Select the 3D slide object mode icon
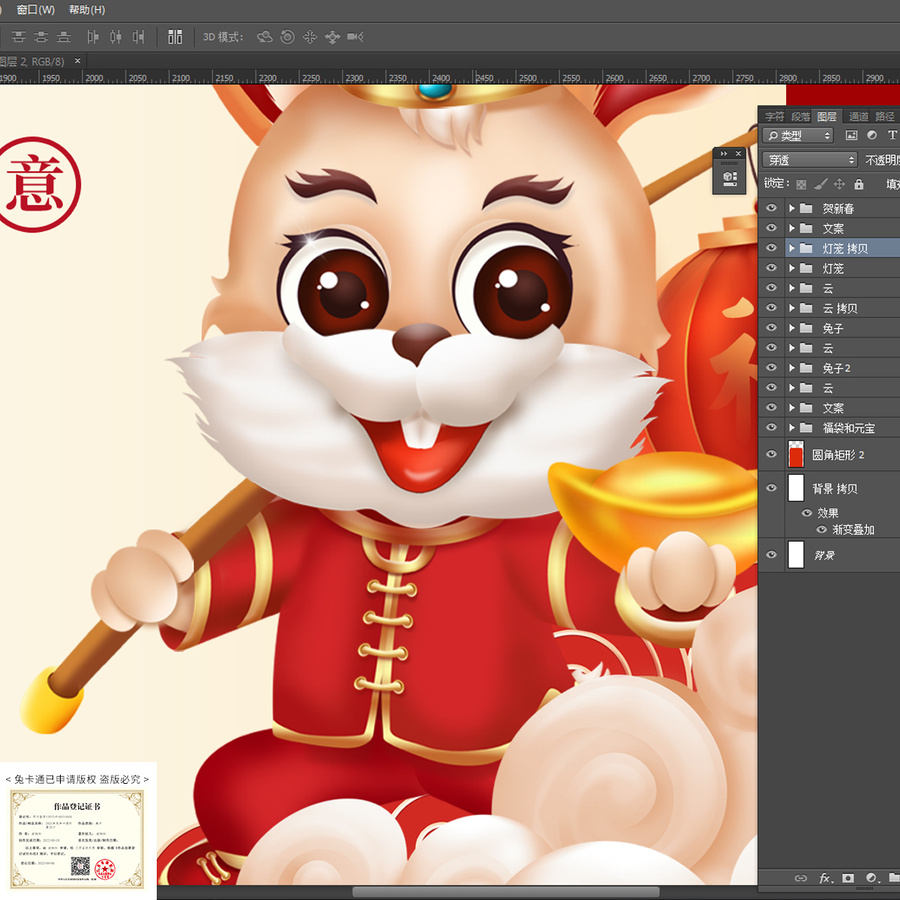 (332, 37)
